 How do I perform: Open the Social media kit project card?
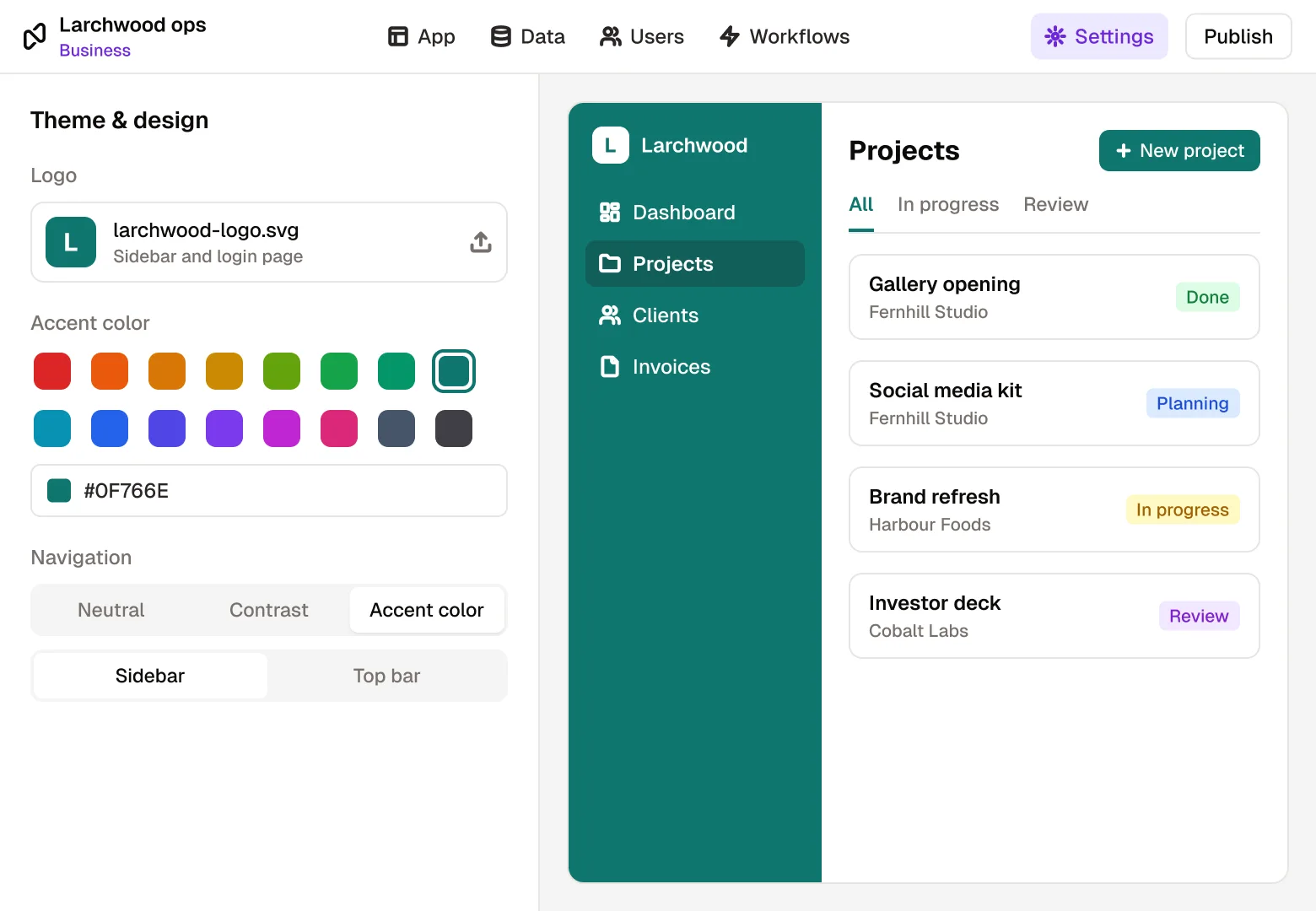click(1054, 403)
